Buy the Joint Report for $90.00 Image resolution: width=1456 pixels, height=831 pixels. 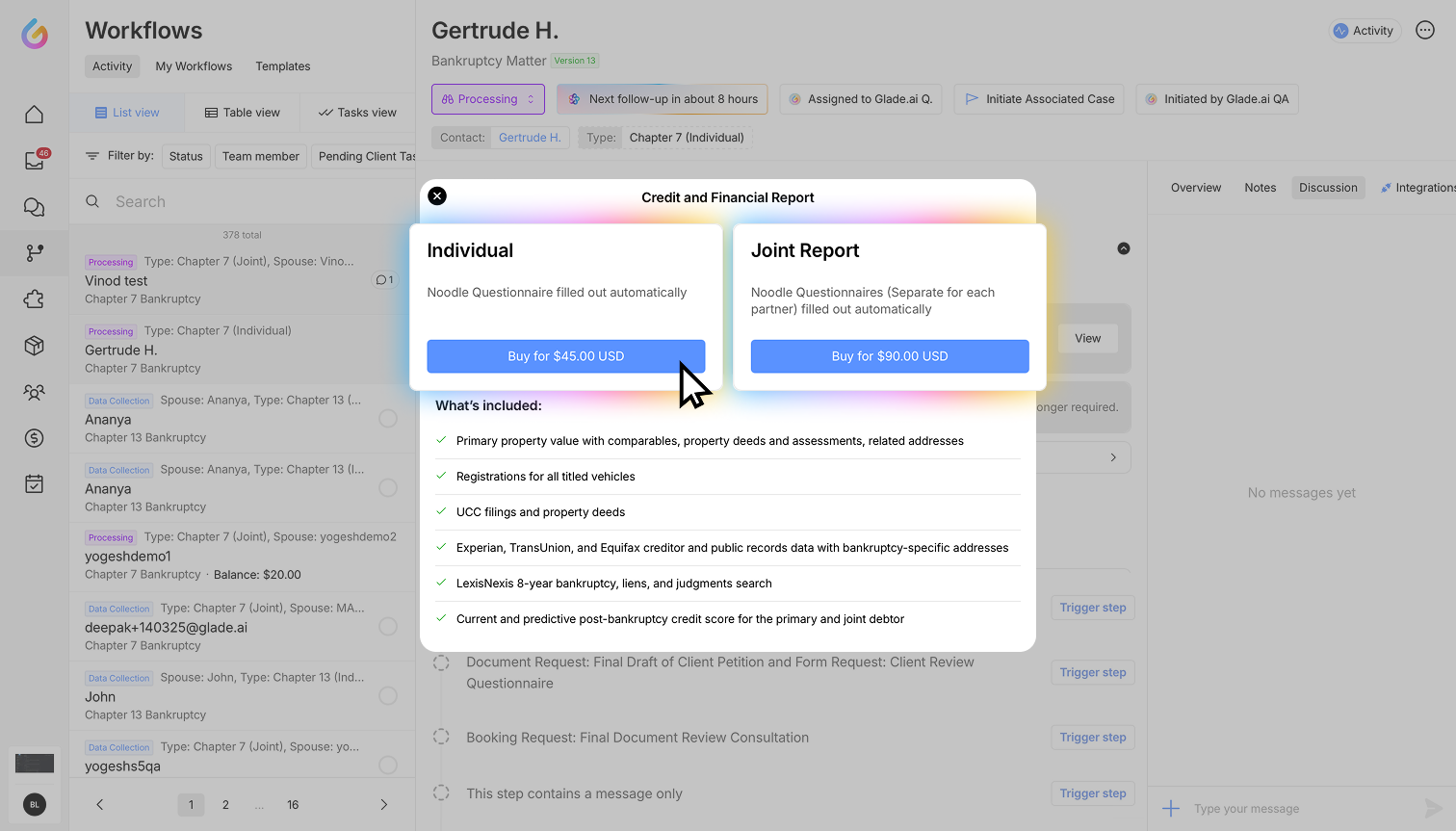point(890,356)
